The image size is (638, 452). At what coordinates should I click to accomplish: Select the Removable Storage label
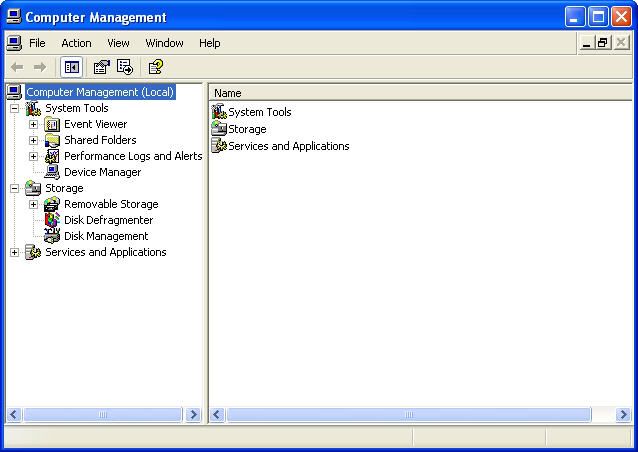[111, 204]
